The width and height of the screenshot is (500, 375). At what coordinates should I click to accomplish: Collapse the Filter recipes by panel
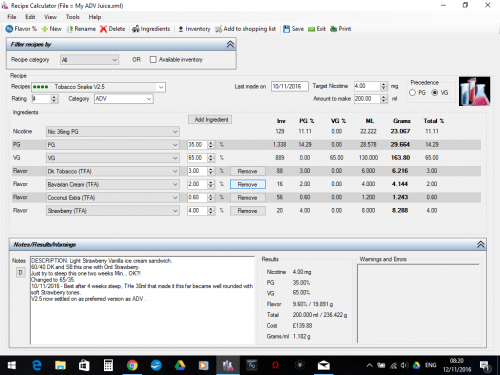pyautogui.click(x=230, y=44)
